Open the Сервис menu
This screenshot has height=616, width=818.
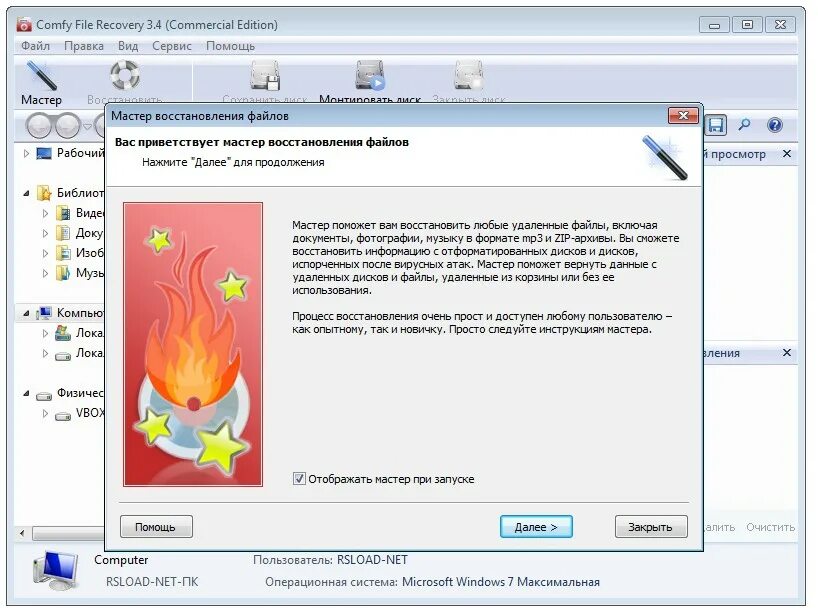click(x=172, y=46)
